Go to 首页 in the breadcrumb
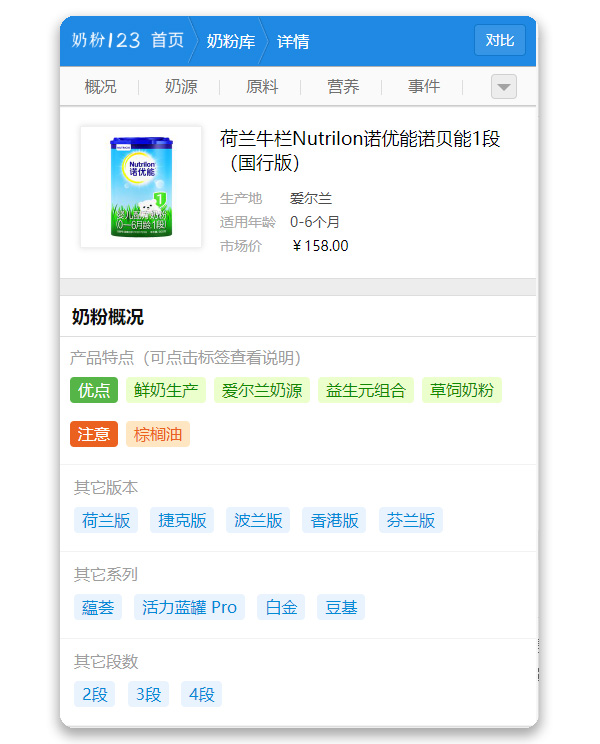The width and height of the screenshot is (600, 744). click(167, 40)
